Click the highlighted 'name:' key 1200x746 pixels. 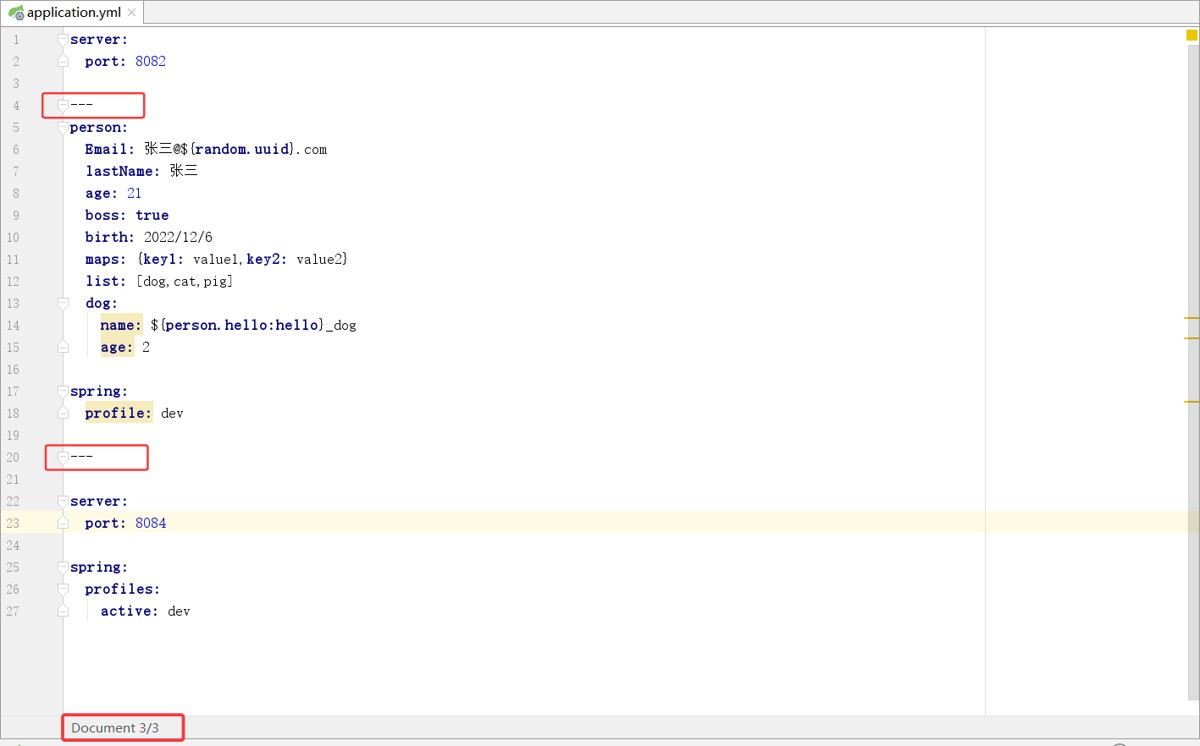(x=121, y=325)
